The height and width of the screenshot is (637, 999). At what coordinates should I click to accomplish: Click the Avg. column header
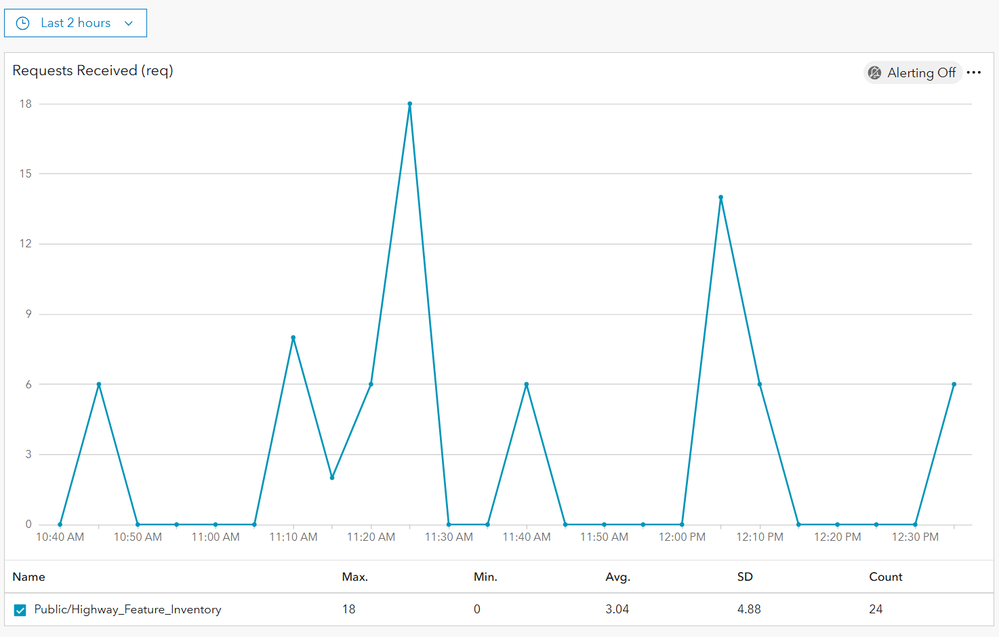[618, 577]
